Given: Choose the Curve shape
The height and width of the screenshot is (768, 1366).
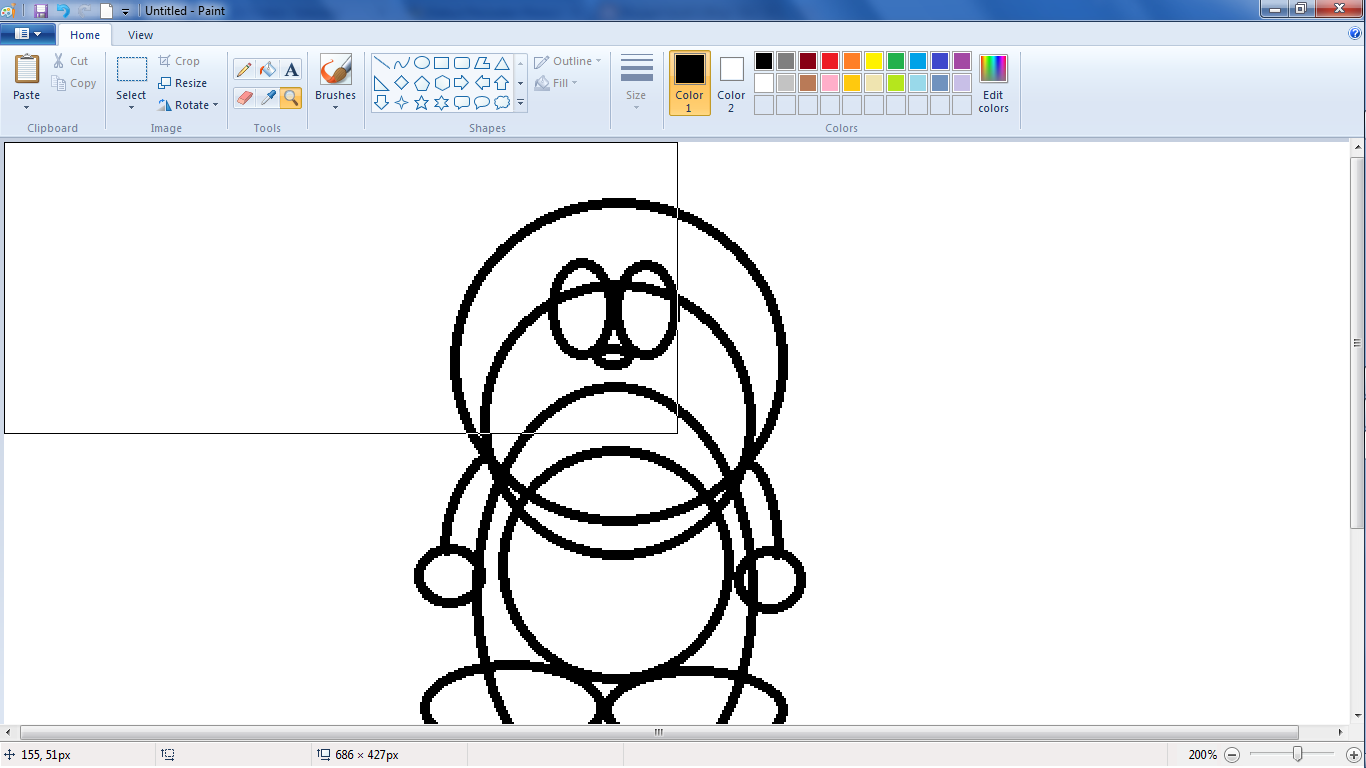Looking at the screenshot, I should point(401,63).
